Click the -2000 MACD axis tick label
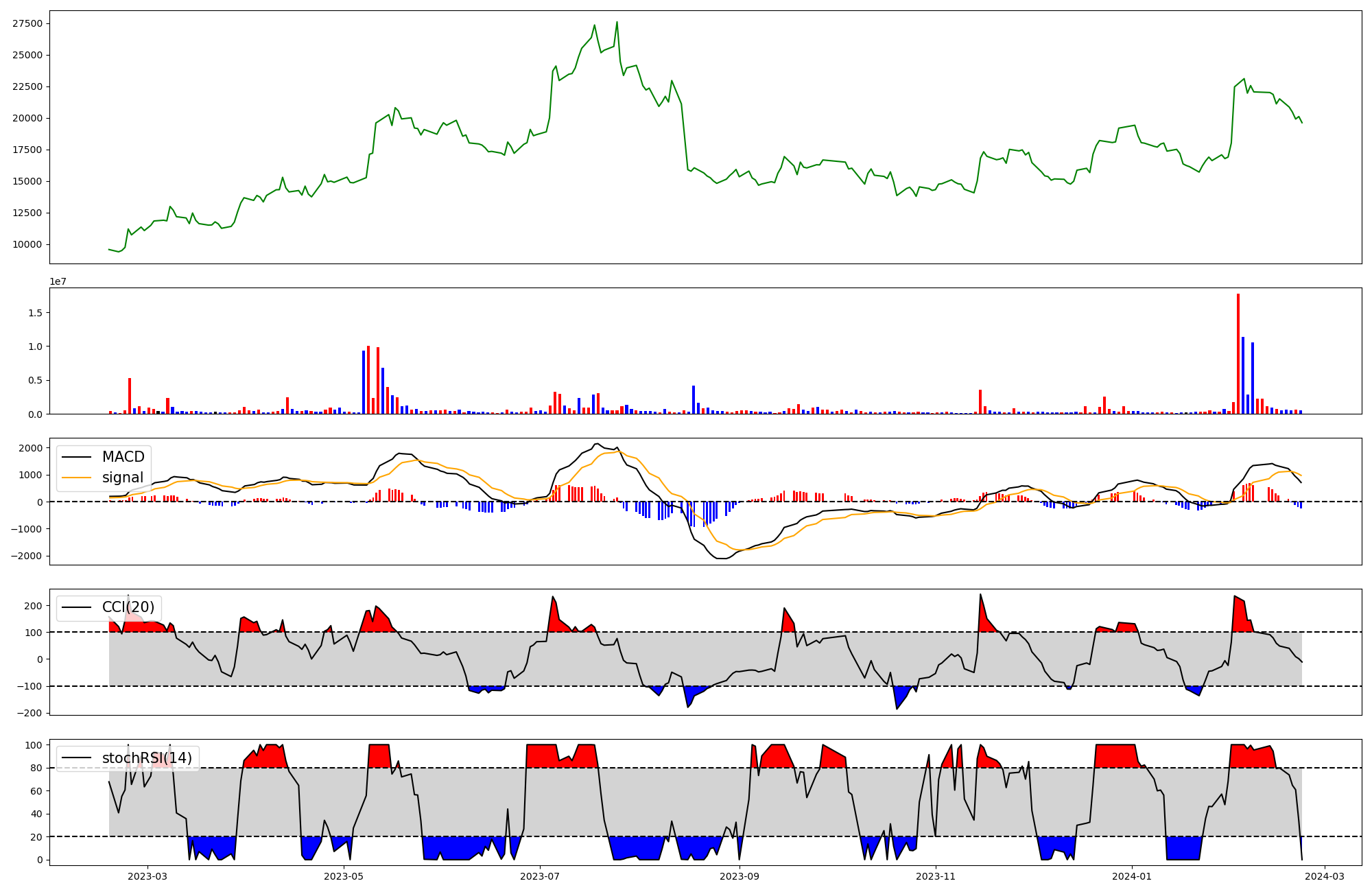The width and height of the screenshot is (1372, 892). click(27, 556)
